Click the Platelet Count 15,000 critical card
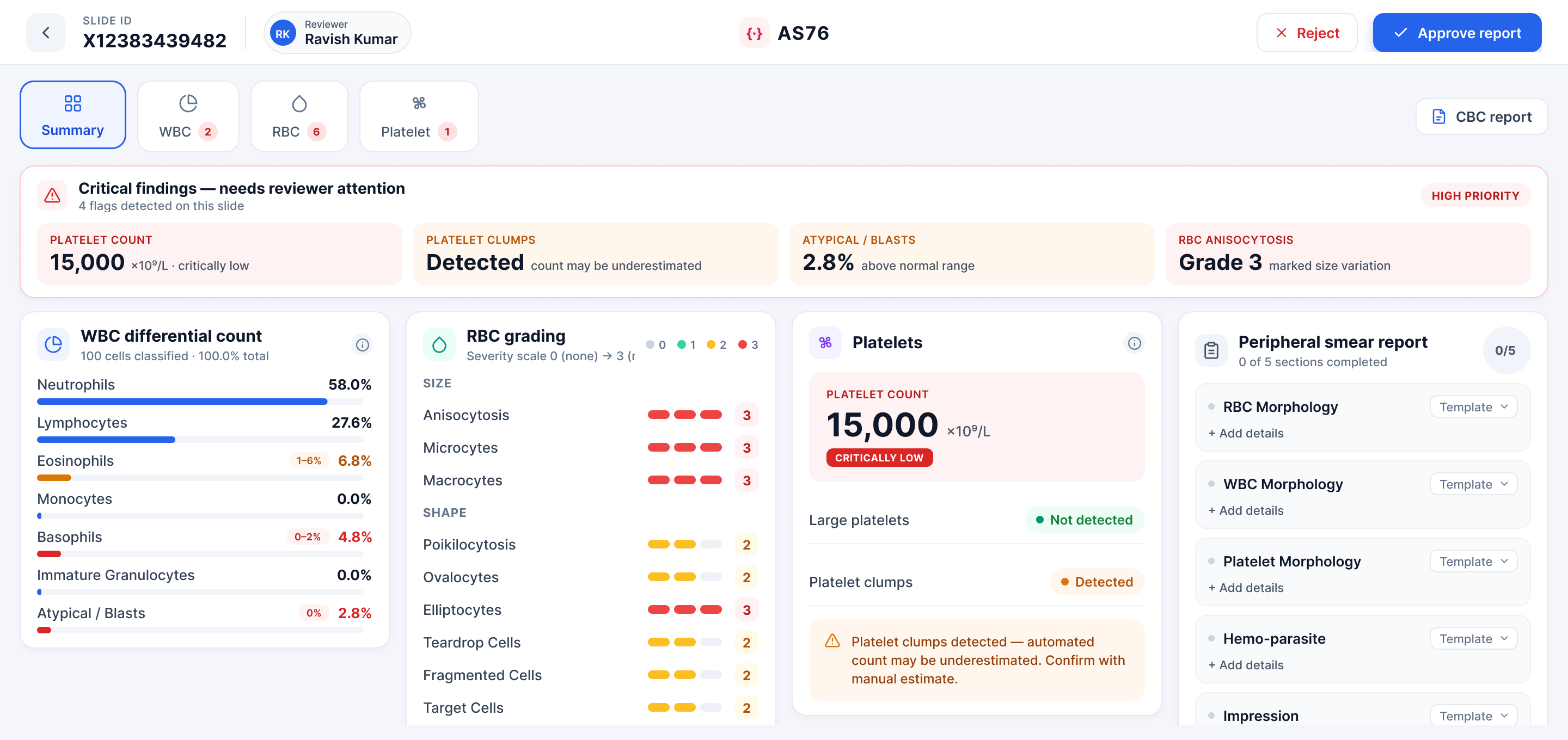The image size is (1568, 740). coord(219,254)
